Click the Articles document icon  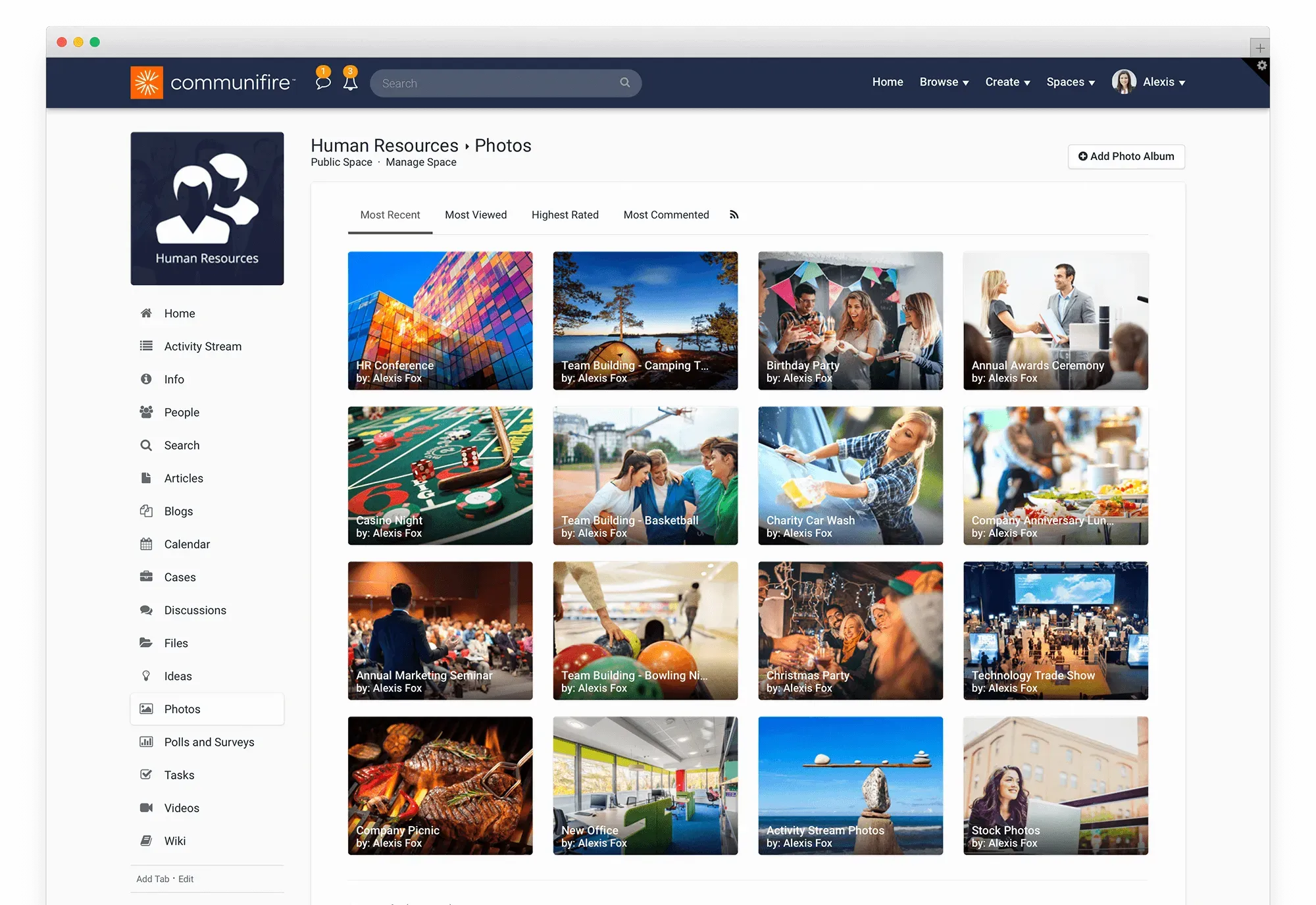tap(146, 478)
